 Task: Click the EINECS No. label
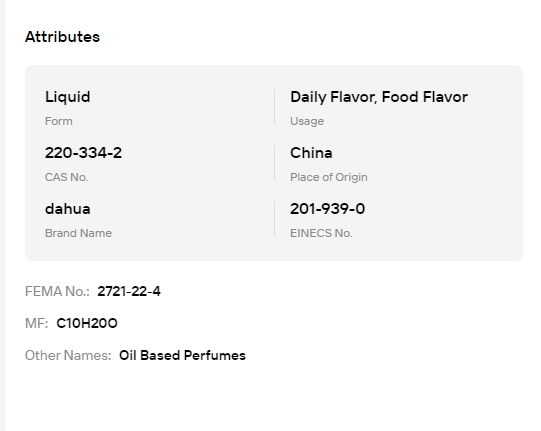click(x=321, y=233)
